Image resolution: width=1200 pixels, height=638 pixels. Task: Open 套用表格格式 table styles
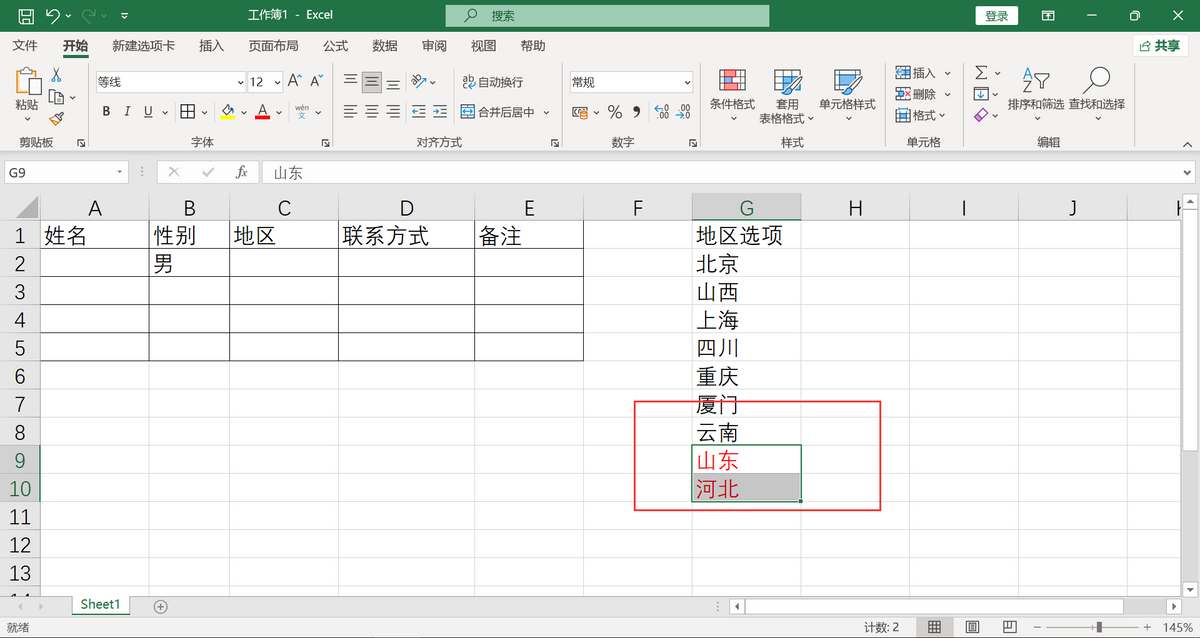(787, 95)
